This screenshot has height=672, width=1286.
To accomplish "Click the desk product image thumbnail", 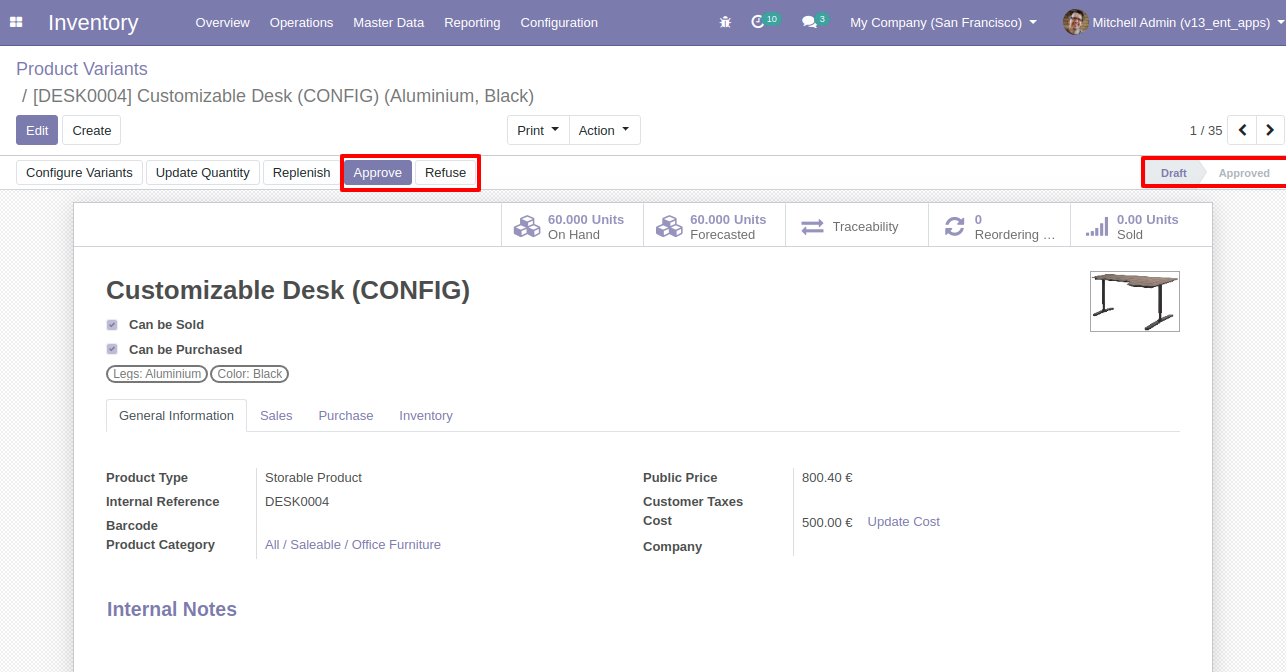I will tap(1134, 301).
